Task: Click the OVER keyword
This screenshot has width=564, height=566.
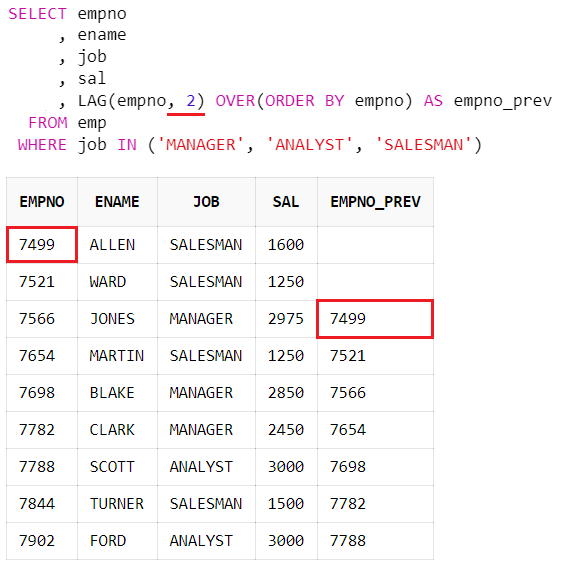Action: pyautogui.click(x=235, y=101)
